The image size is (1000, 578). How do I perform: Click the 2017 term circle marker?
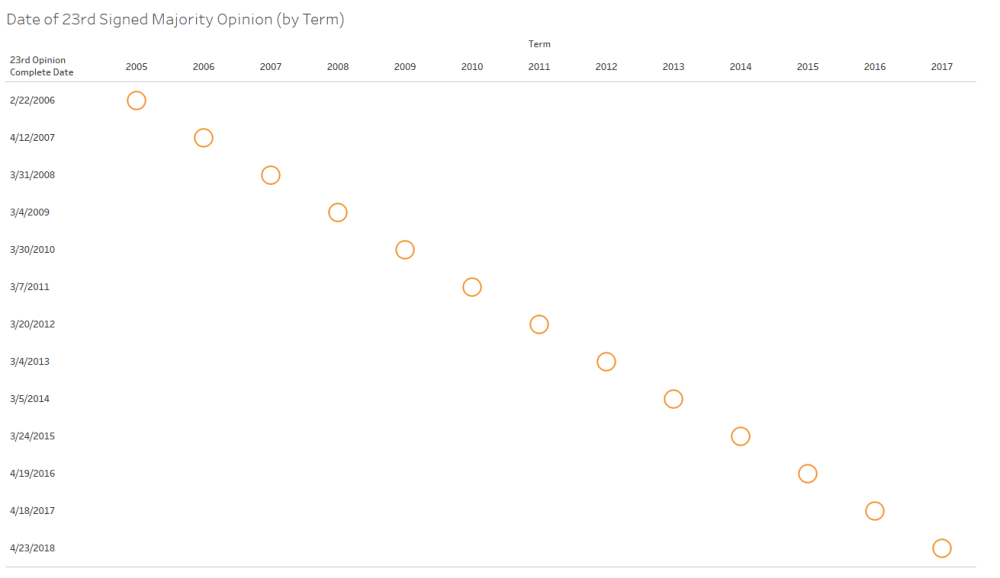click(941, 548)
